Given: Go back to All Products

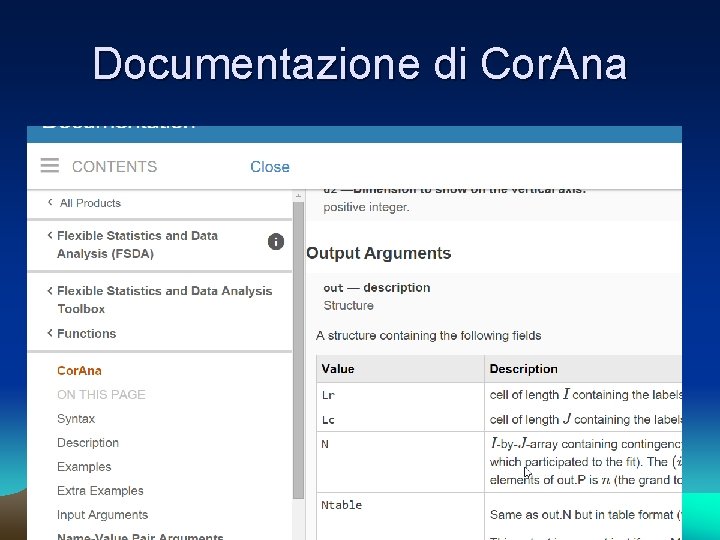Looking at the screenshot, I should pyautogui.click(x=90, y=203).
